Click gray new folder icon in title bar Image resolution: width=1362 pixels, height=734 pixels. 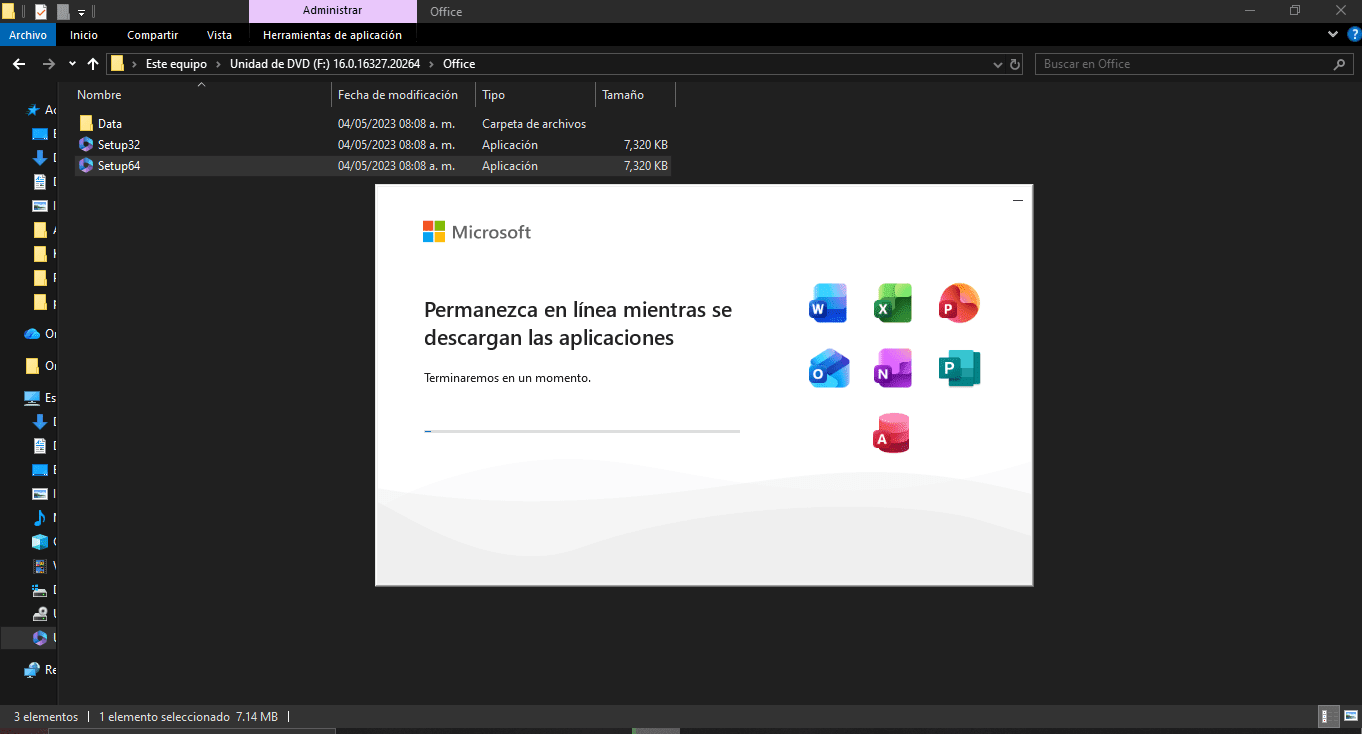(63, 12)
